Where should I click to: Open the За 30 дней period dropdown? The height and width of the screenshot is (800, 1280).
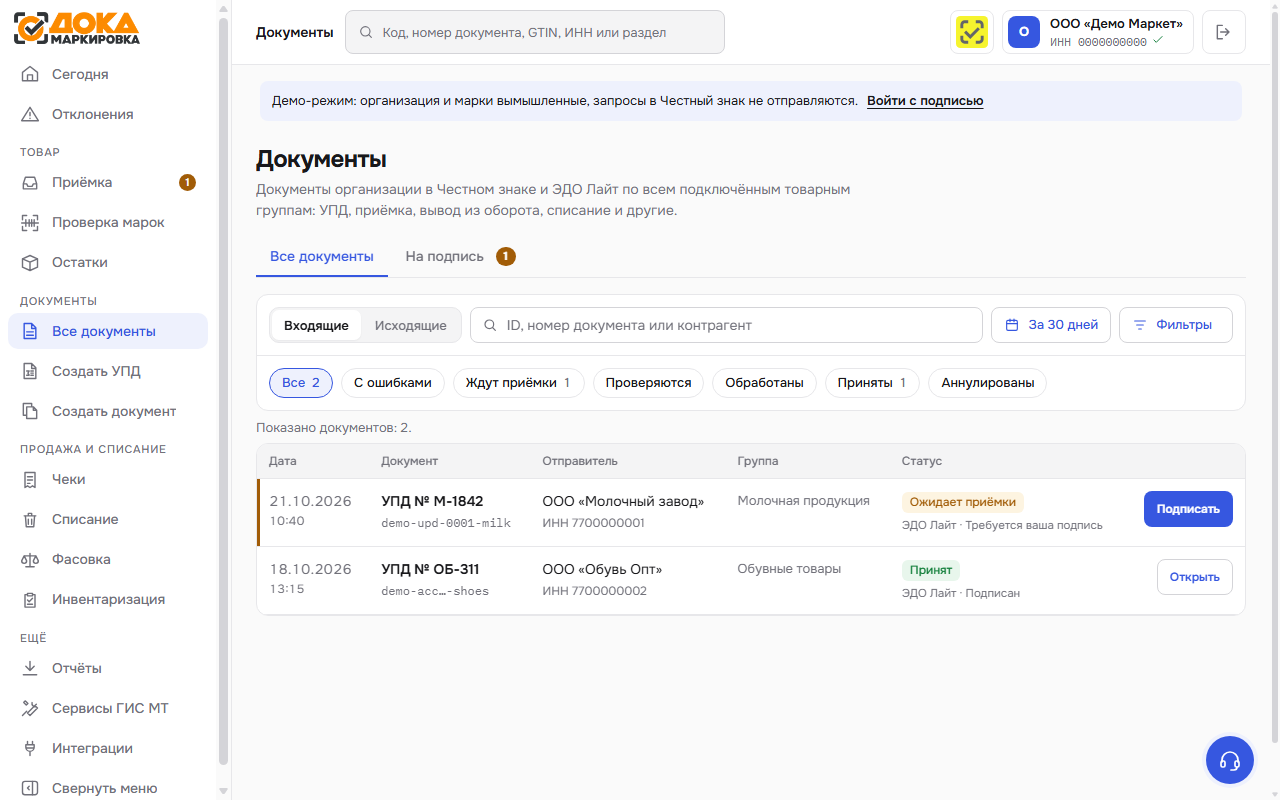[x=1051, y=325]
